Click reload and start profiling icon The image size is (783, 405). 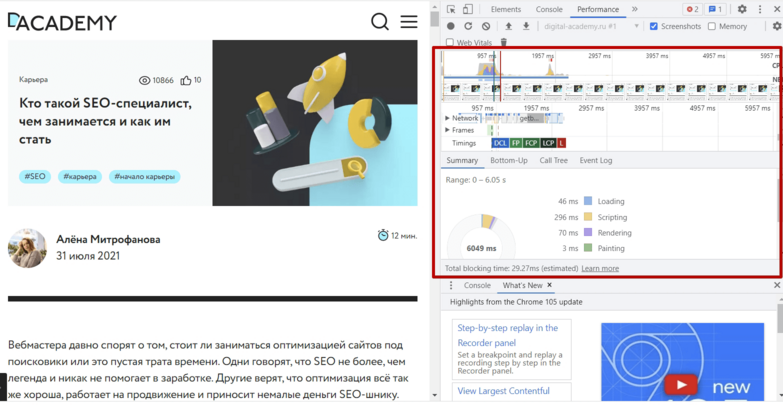[468, 26]
